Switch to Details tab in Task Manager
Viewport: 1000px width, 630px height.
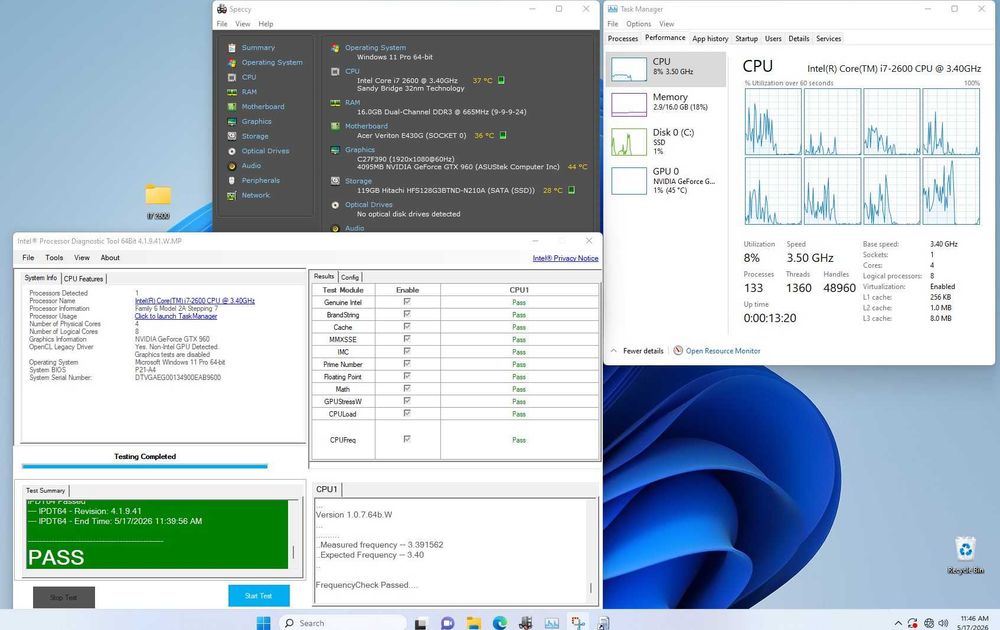[x=798, y=39]
